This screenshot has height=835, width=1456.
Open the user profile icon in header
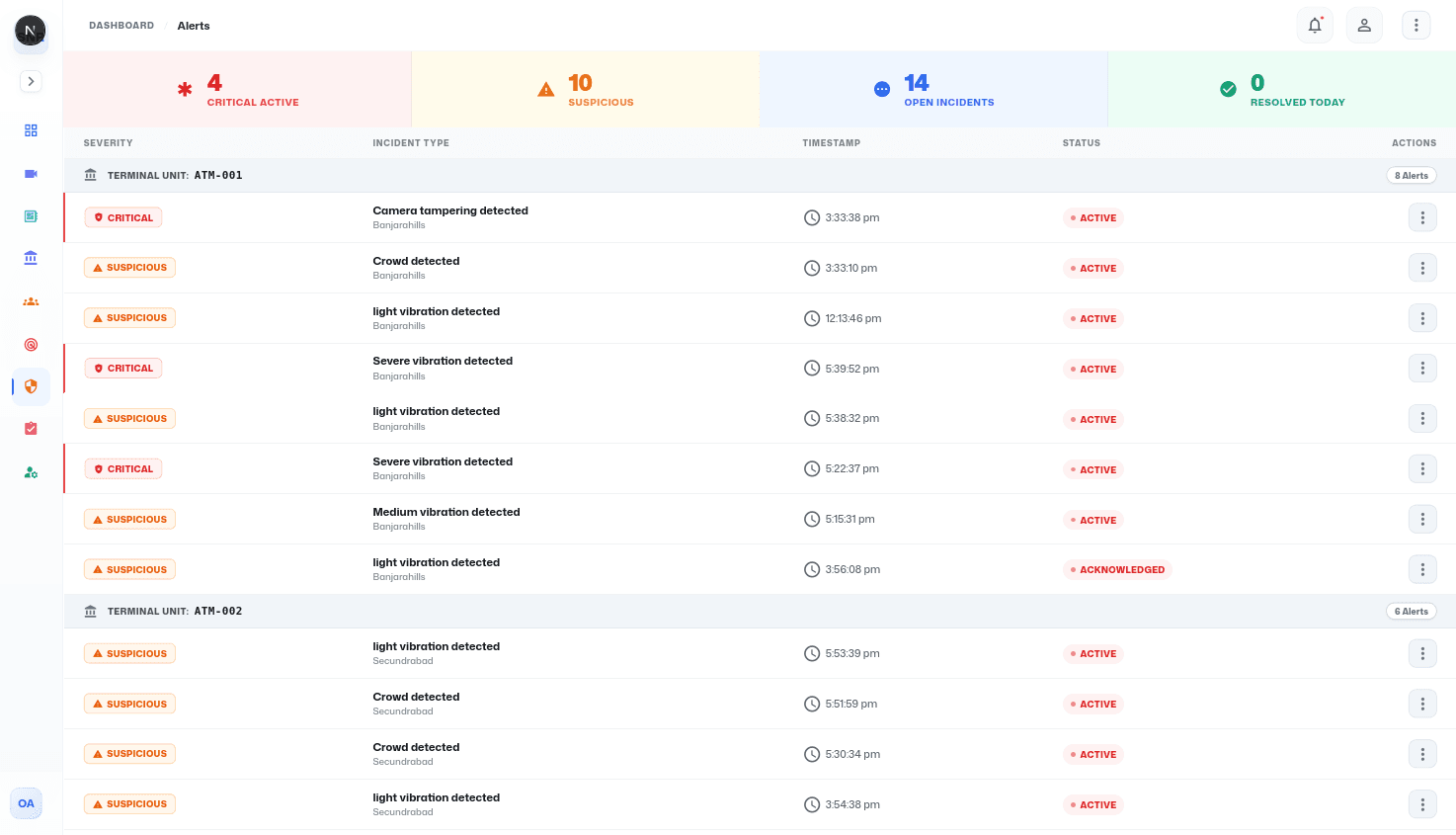click(1364, 26)
